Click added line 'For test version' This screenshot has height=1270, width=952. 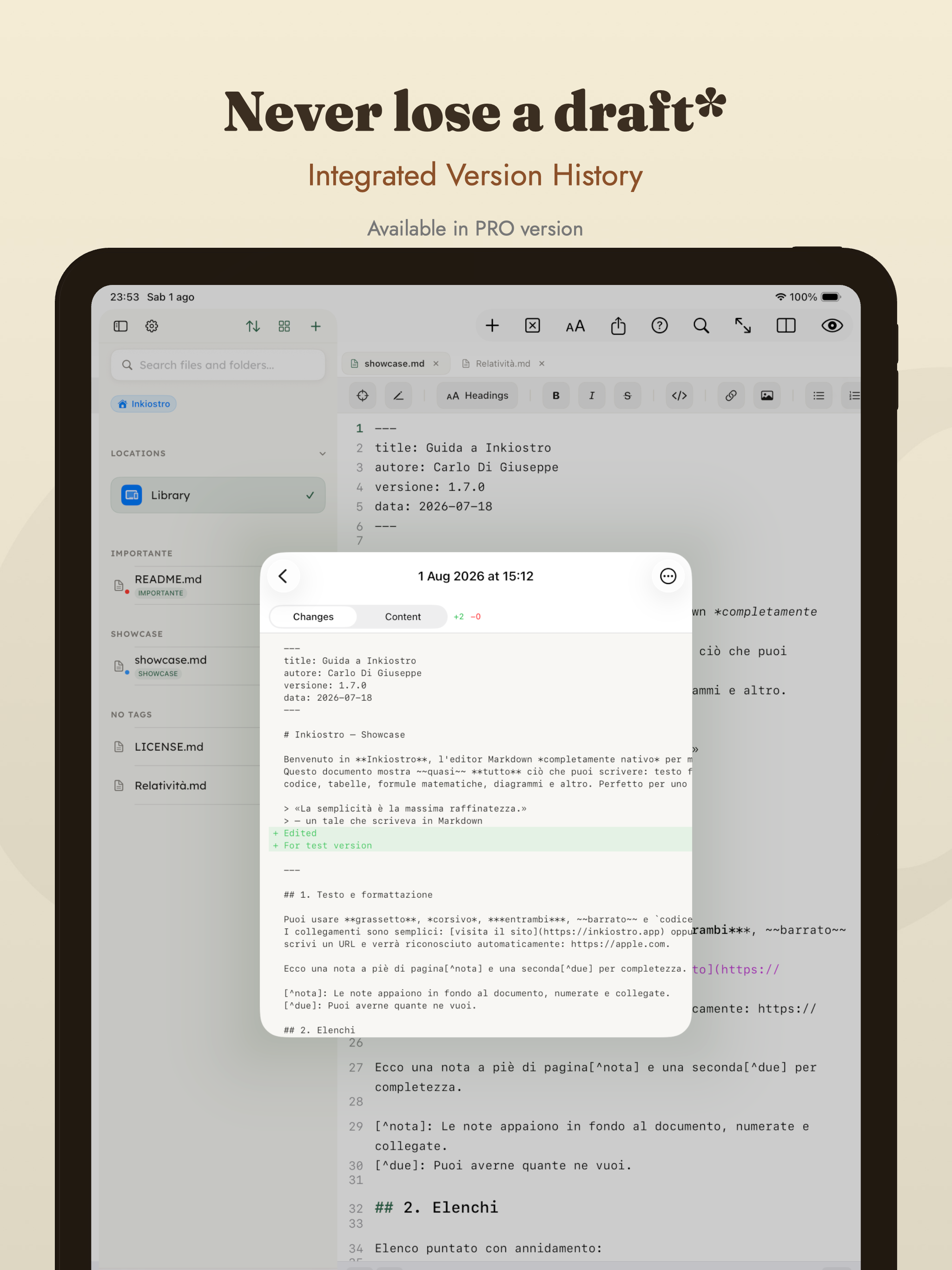[x=328, y=845]
